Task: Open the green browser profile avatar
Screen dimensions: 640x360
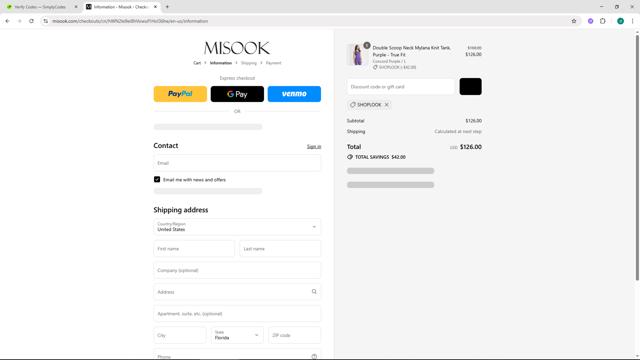Action: click(620, 21)
